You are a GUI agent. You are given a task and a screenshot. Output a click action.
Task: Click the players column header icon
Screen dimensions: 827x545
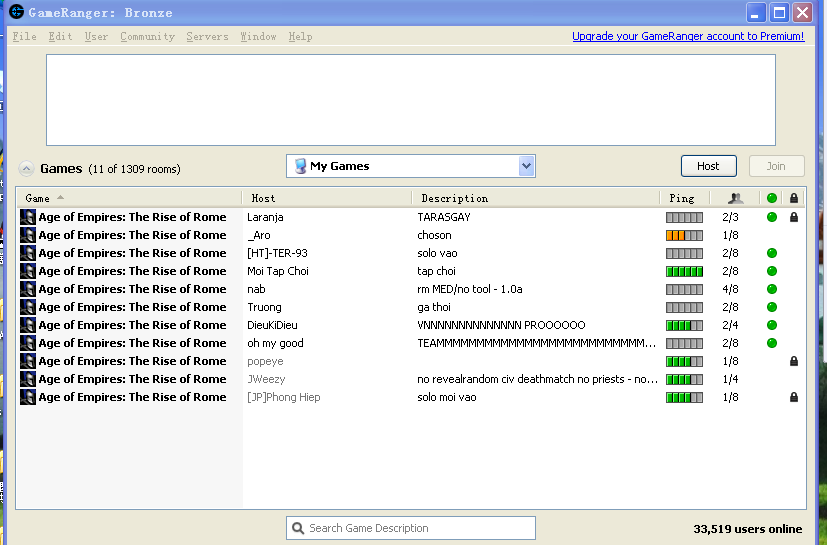pos(735,198)
